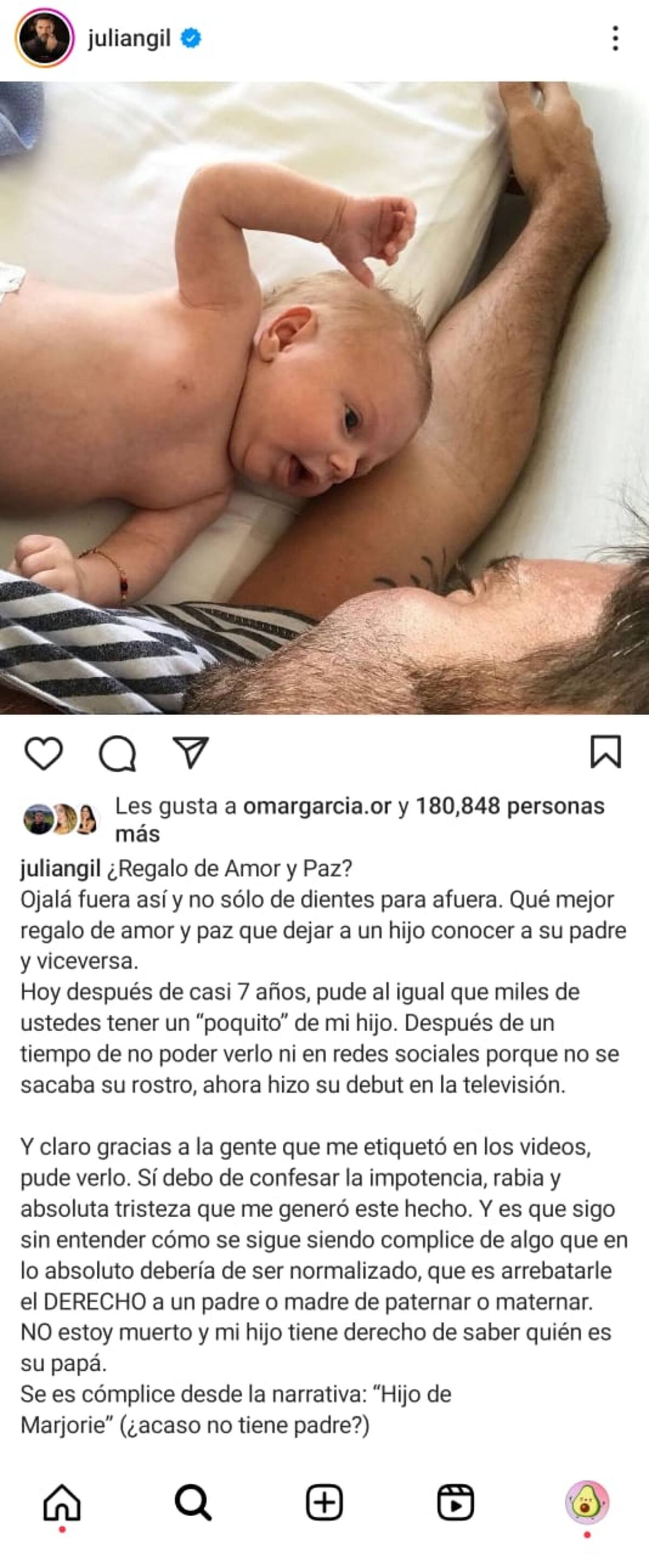Like the post with the heart icon

pos(44,753)
